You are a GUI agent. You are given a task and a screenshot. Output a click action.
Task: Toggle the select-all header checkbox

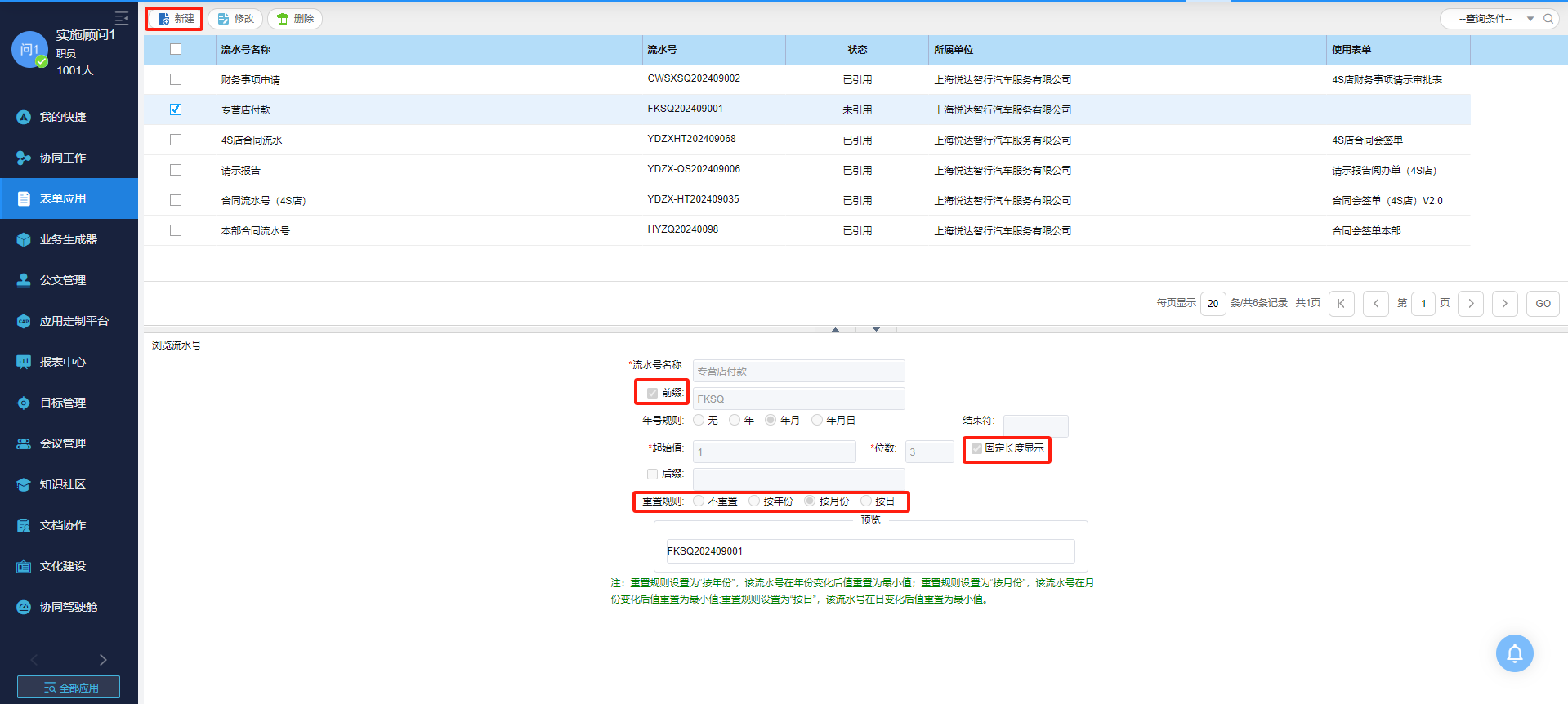coord(176,49)
